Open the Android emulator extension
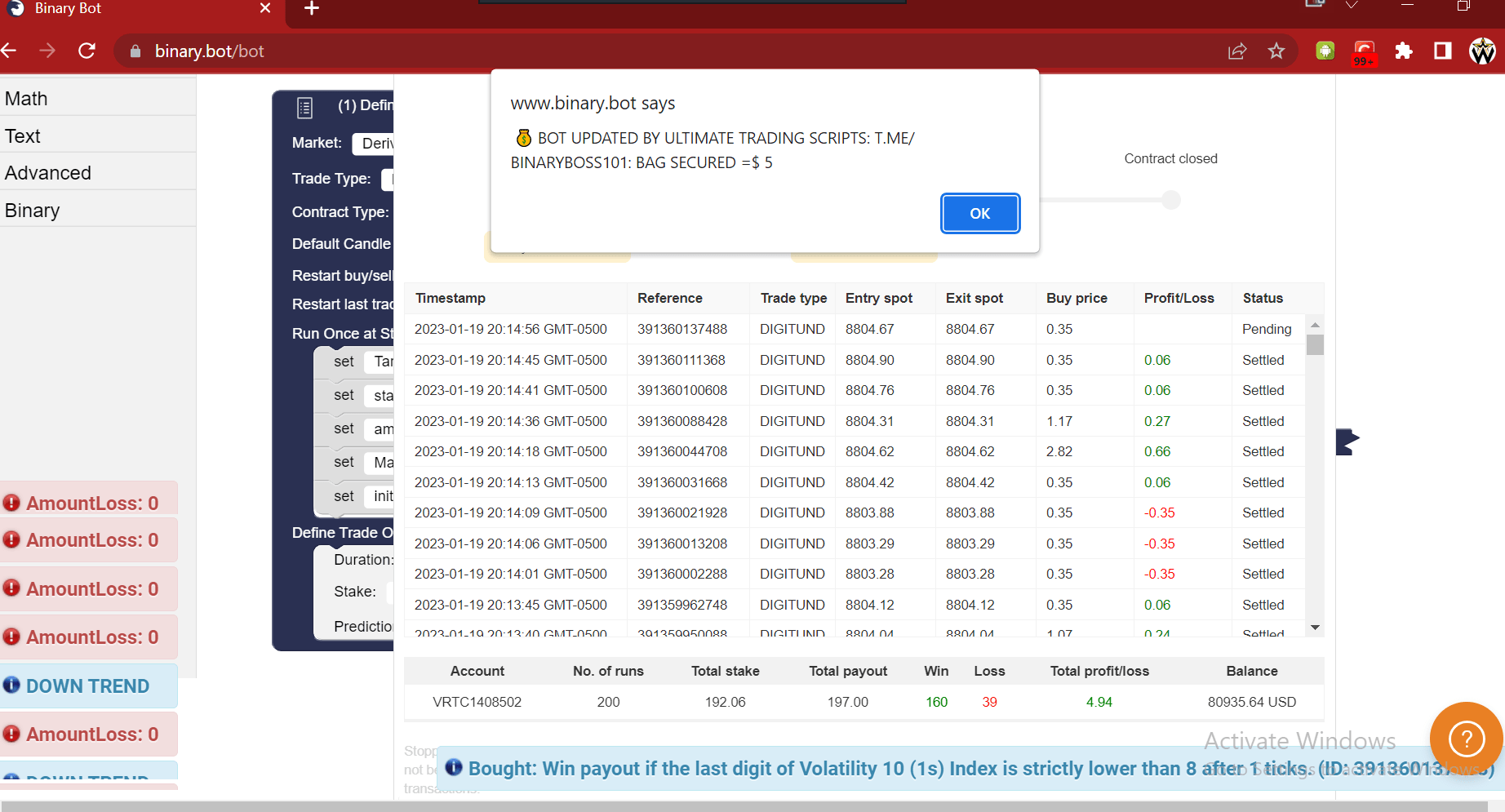This screenshot has width=1505, height=812. coord(1324,51)
